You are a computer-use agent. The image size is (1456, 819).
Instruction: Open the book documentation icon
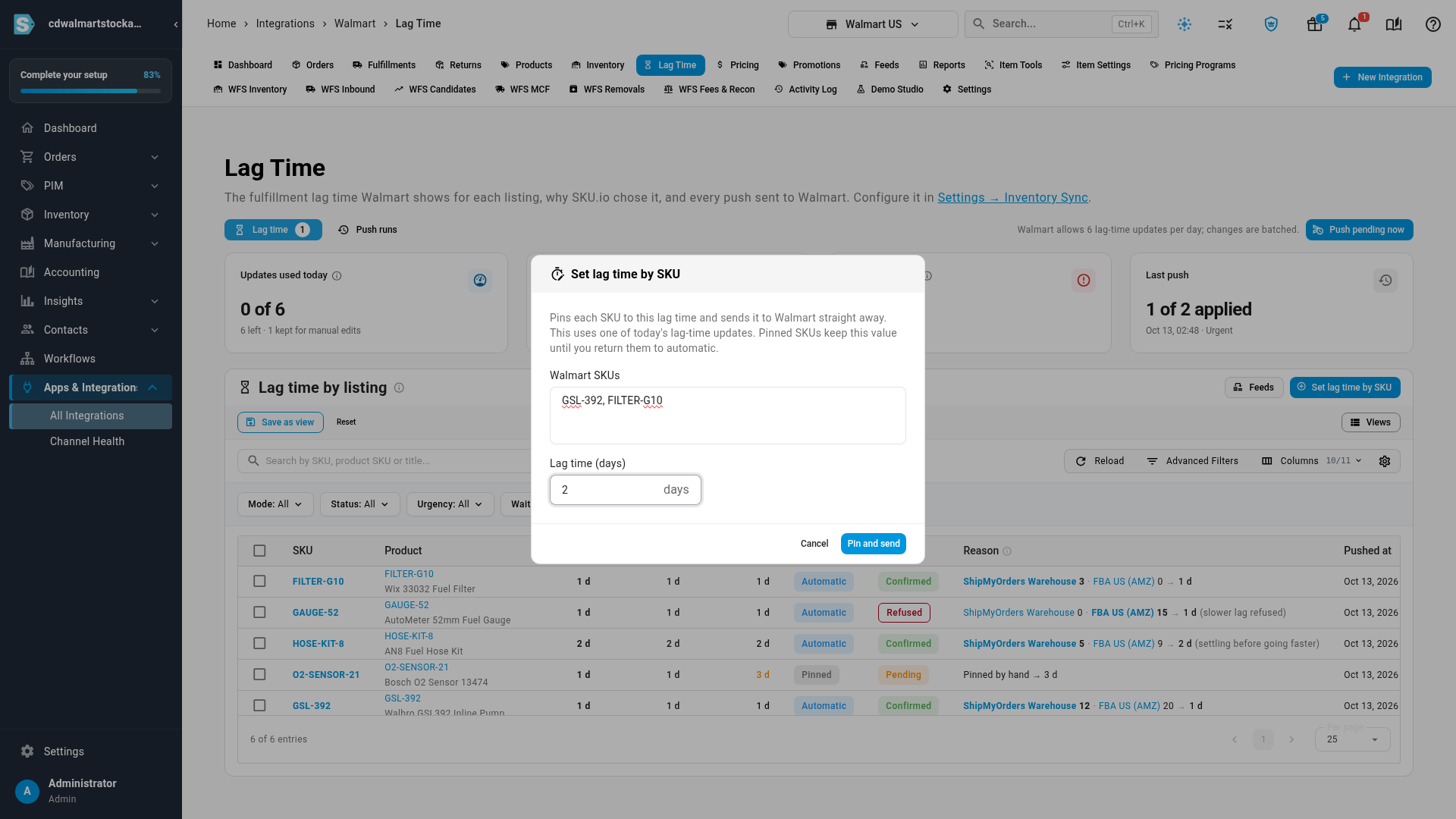coord(1394,24)
